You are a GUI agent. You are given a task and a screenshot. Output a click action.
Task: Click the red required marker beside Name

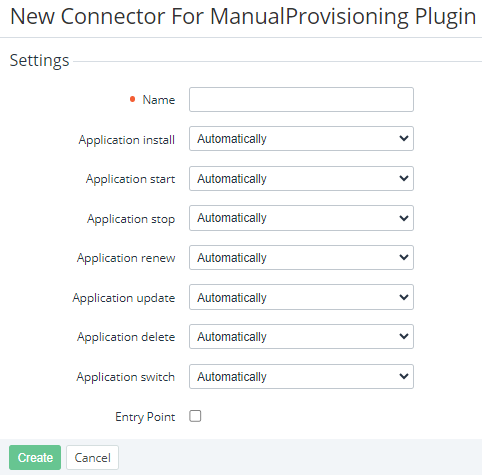132,99
